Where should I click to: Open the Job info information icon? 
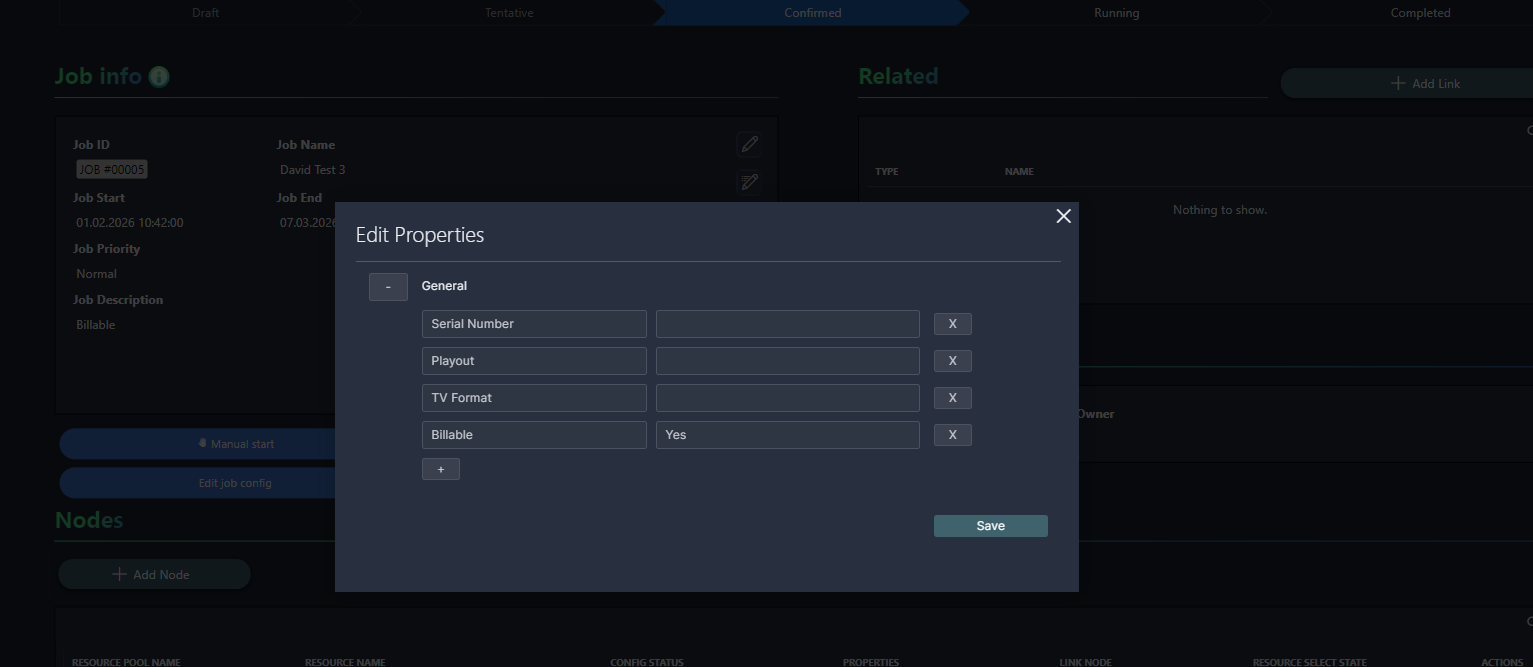click(159, 77)
